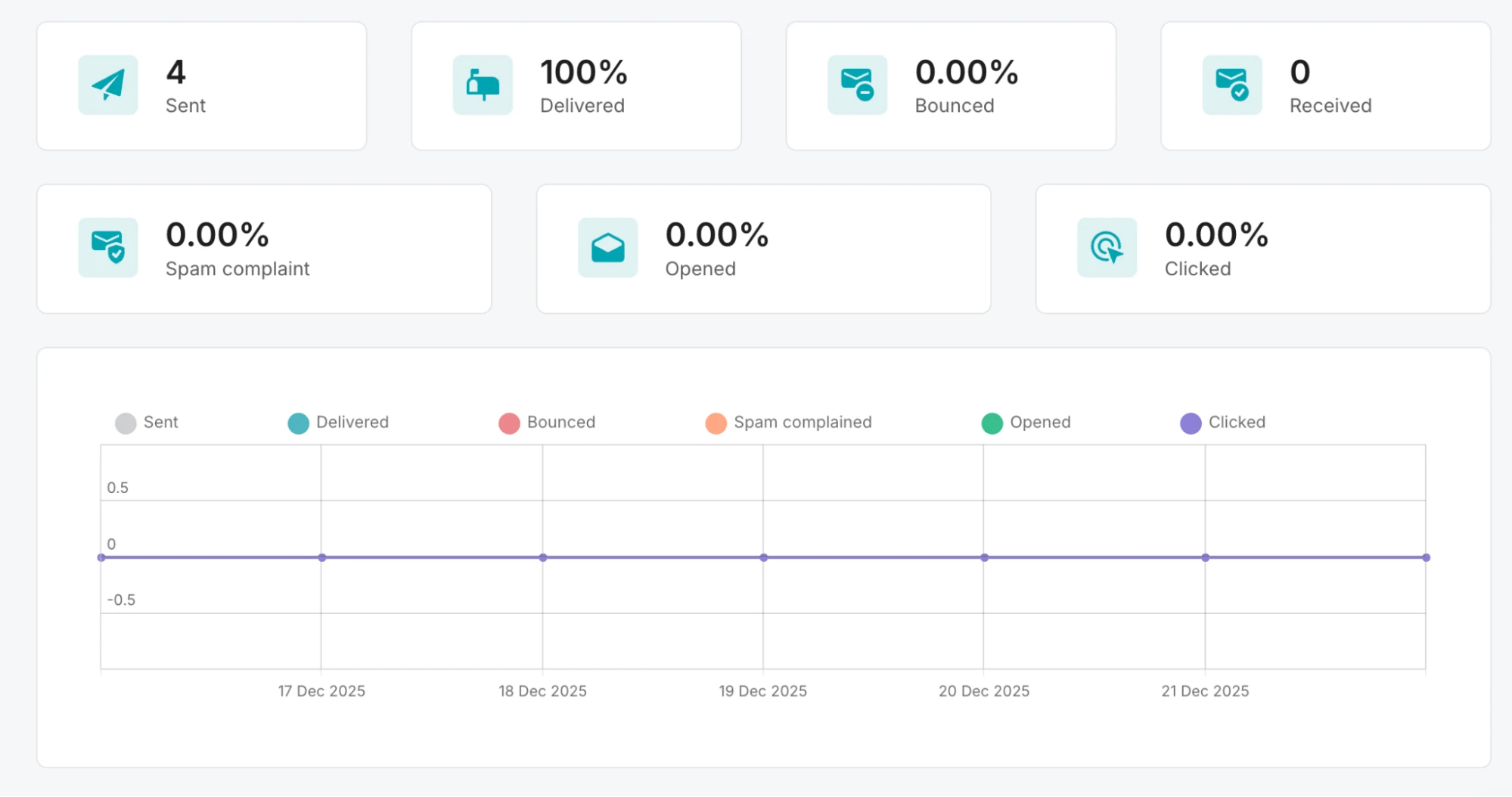Hide the Bounced series via its legend entry
Image resolution: width=1512 pixels, height=797 pixels.
tap(548, 422)
